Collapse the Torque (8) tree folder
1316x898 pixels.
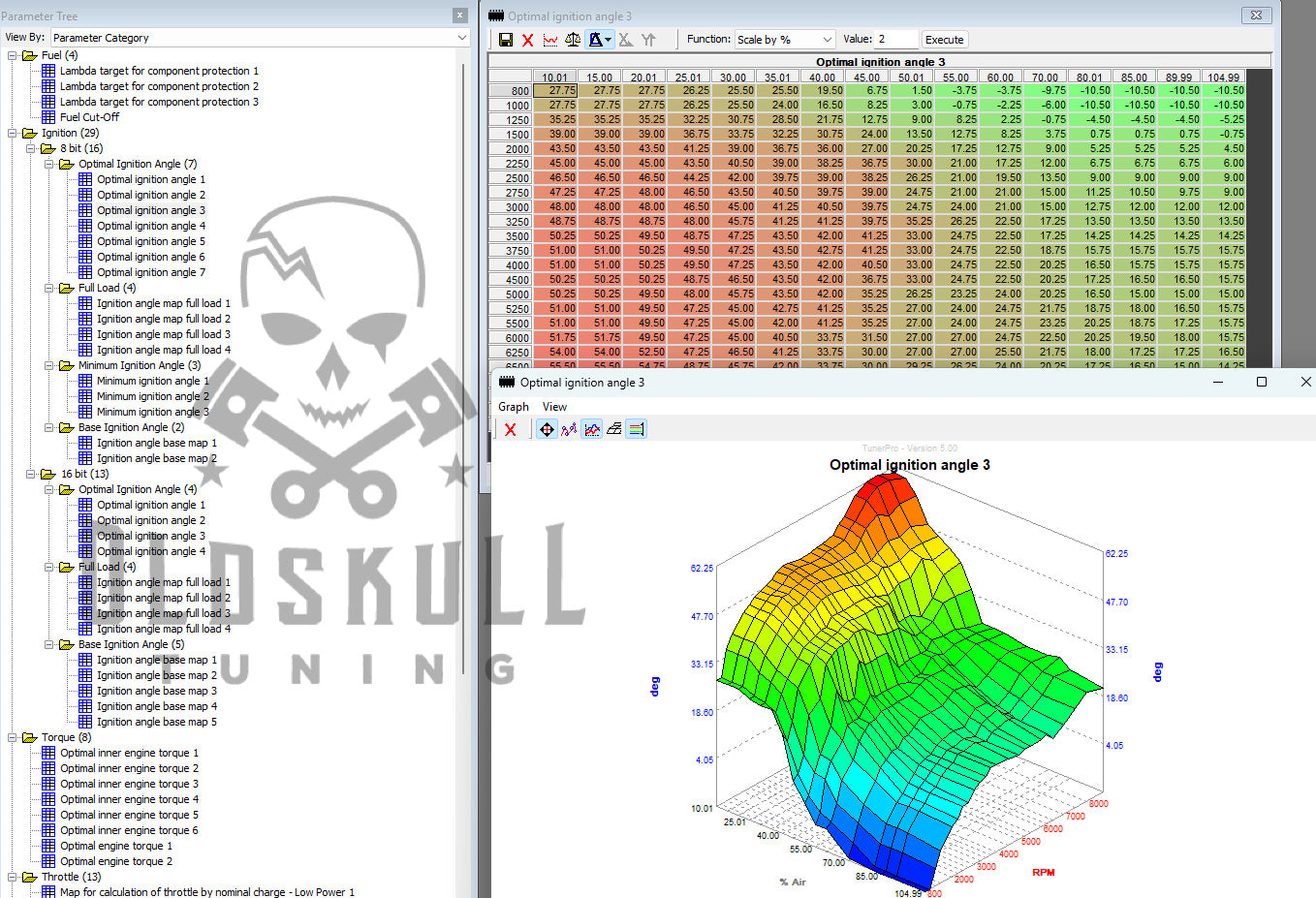[x=13, y=737]
